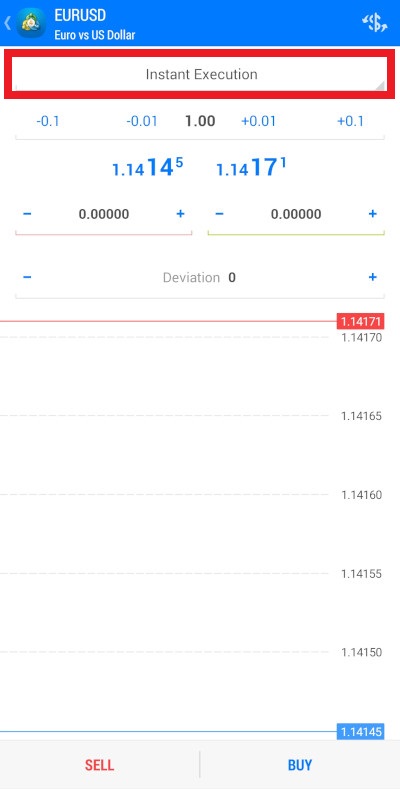400x789 pixels.
Task: Raise Deviation with plus icon
Action: 372,277
